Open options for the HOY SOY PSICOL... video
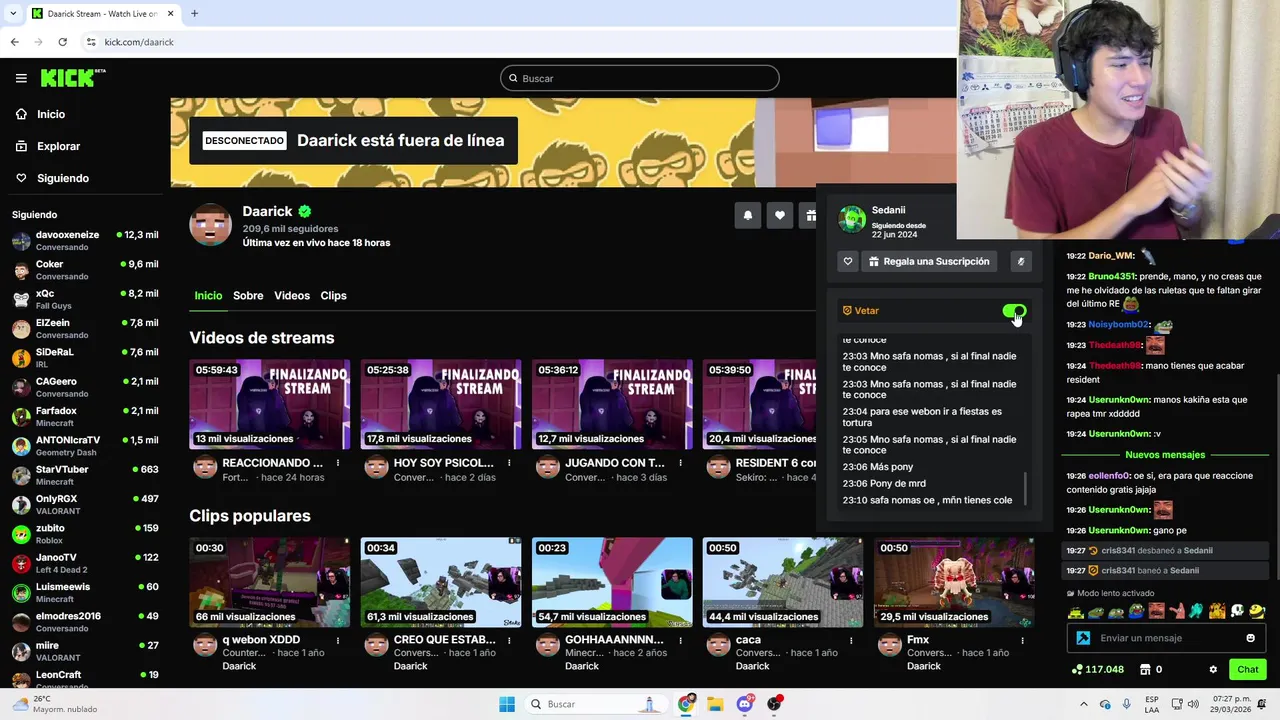This screenshot has width=1280, height=720. [x=509, y=463]
